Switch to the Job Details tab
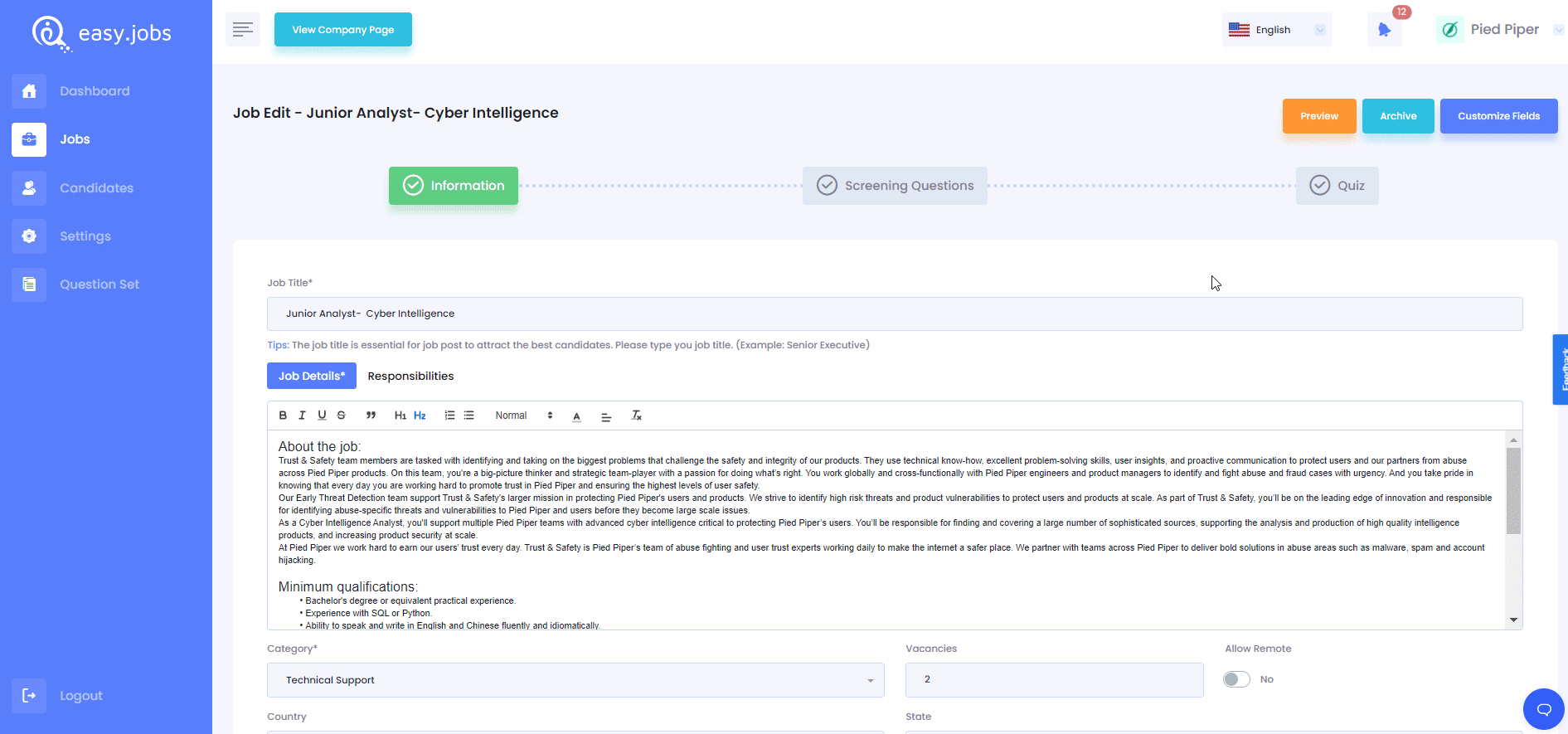Viewport: 1568px width, 734px height. (x=312, y=376)
